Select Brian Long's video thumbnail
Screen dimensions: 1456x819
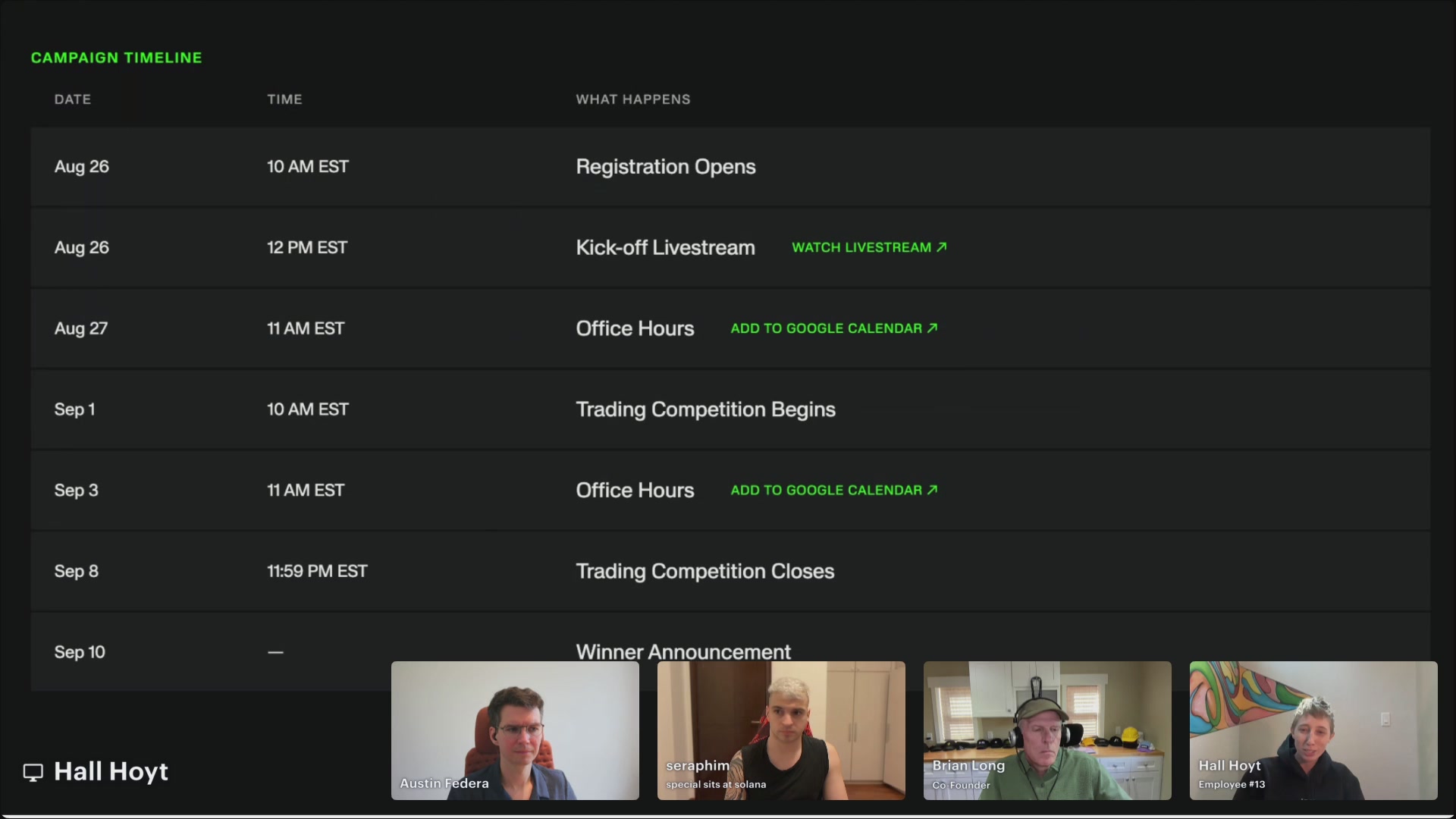tap(1047, 730)
